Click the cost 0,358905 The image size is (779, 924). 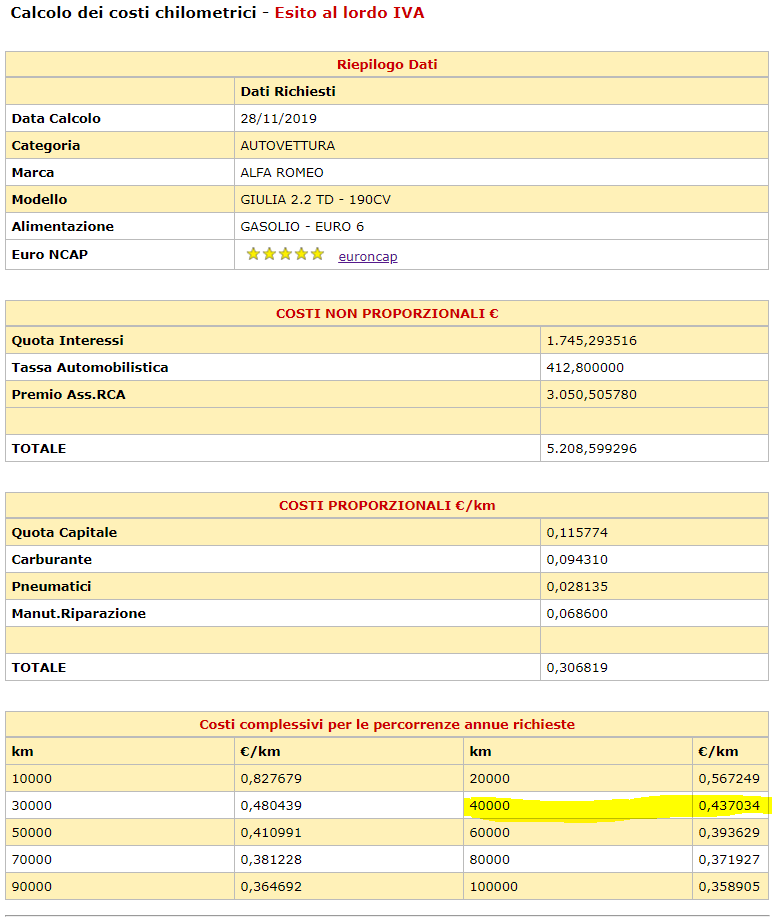click(x=729, y=887)
